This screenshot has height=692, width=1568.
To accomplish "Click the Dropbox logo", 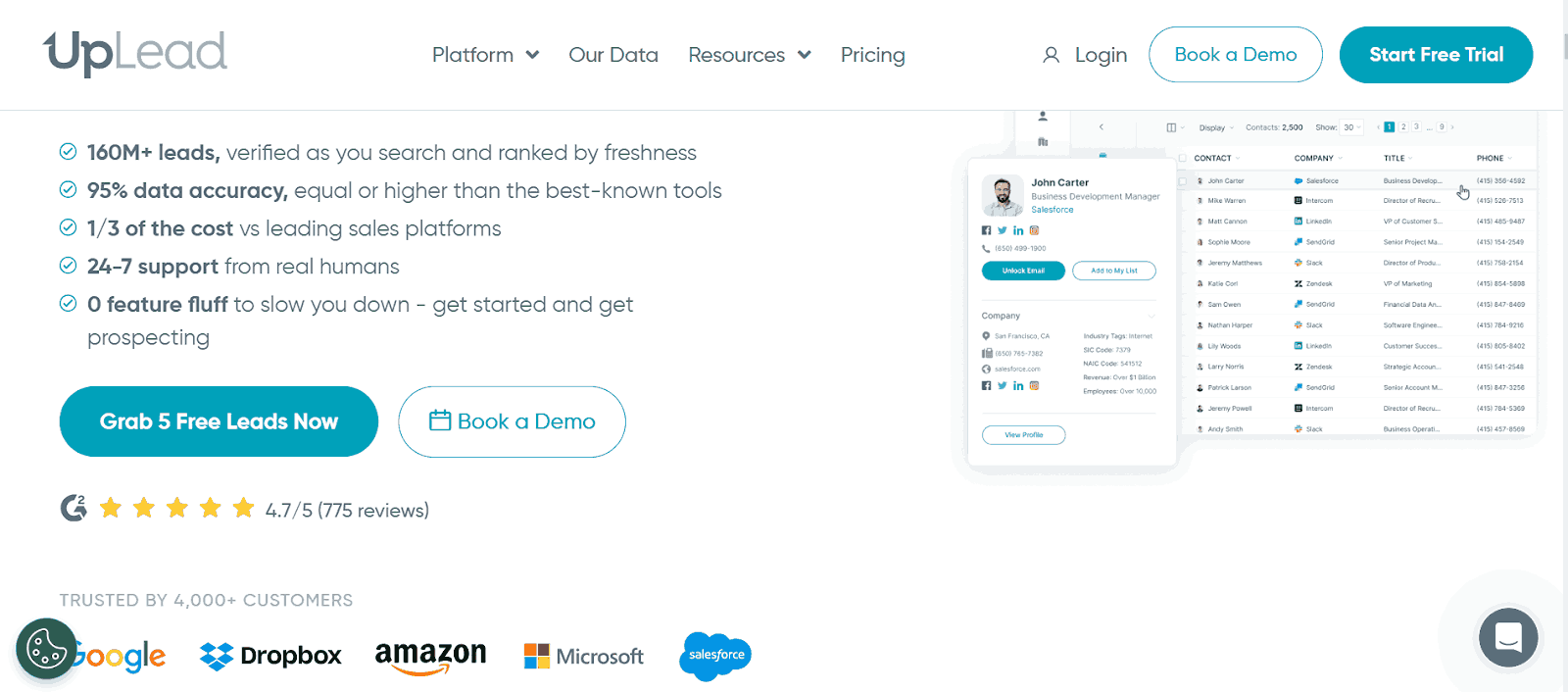I will click(x=270, y=656).
